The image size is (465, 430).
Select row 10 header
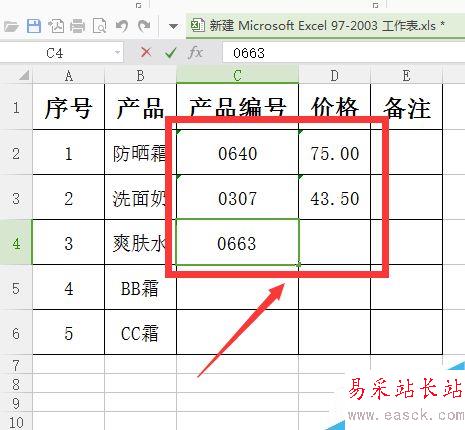[x=16, y=421]
